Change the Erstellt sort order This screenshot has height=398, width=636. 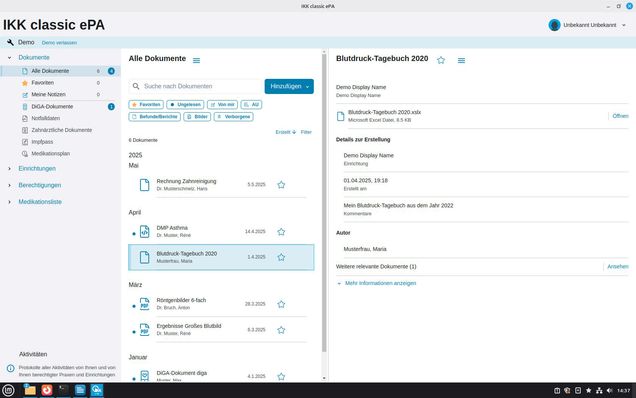286,132
